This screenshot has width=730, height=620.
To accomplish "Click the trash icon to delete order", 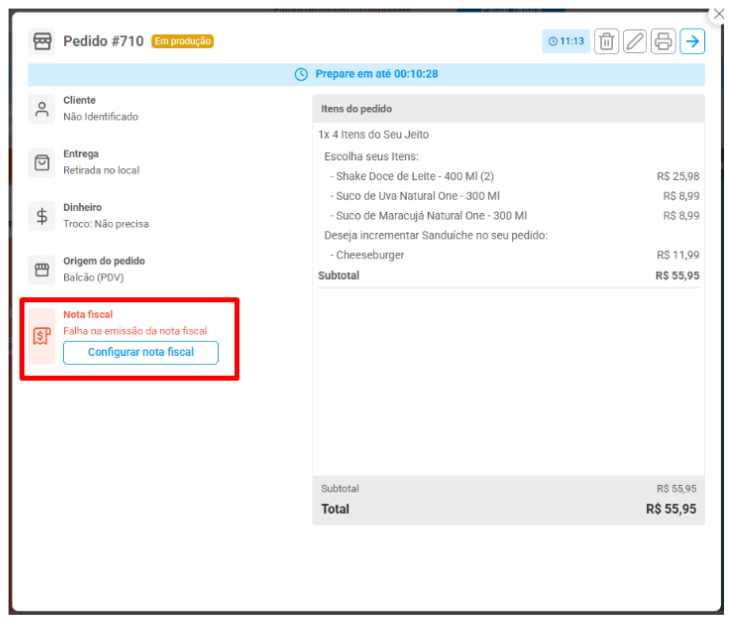I will [606, 41].
